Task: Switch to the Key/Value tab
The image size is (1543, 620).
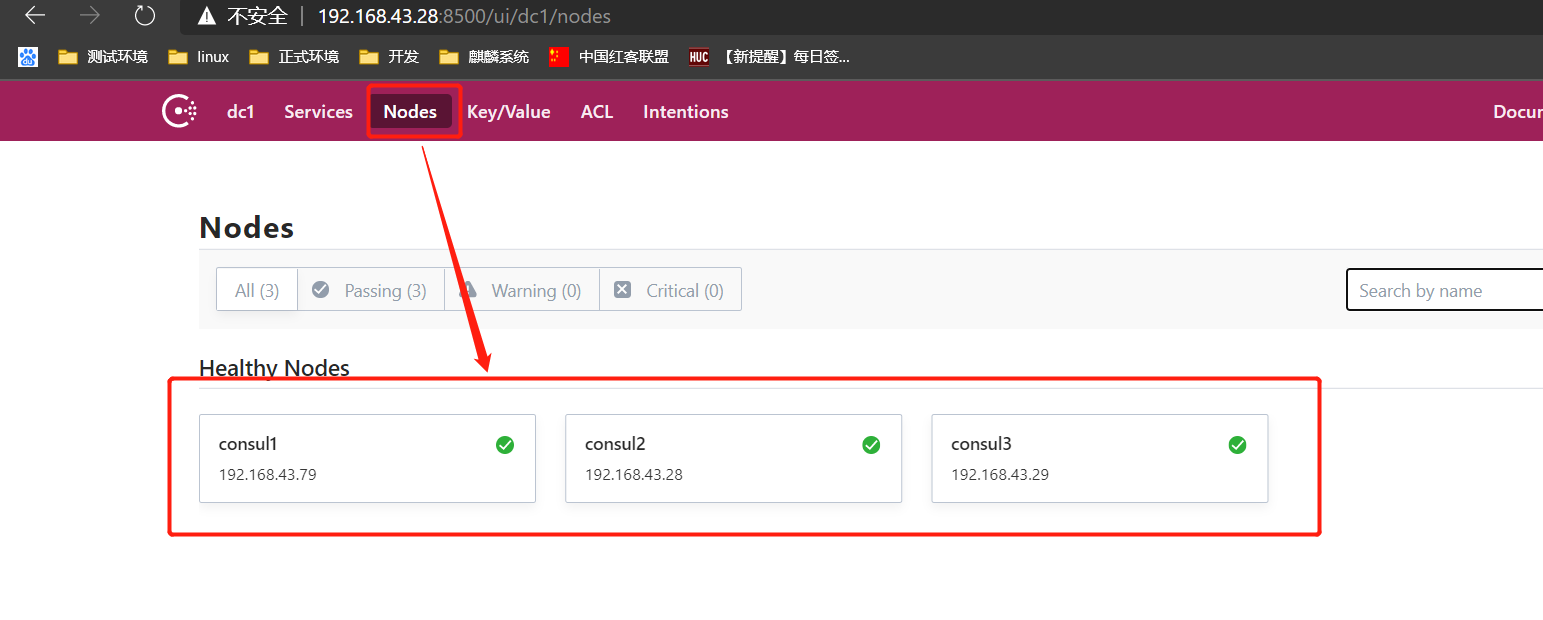Action: pos(509,112)
